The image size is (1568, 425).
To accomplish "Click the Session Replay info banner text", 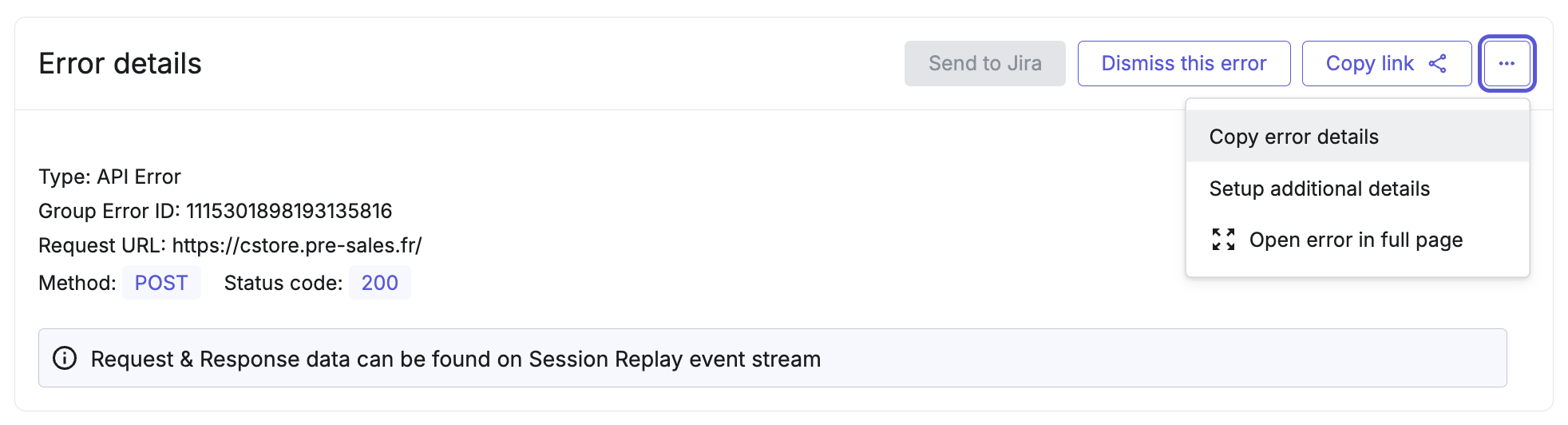I will tap(455, 359).
